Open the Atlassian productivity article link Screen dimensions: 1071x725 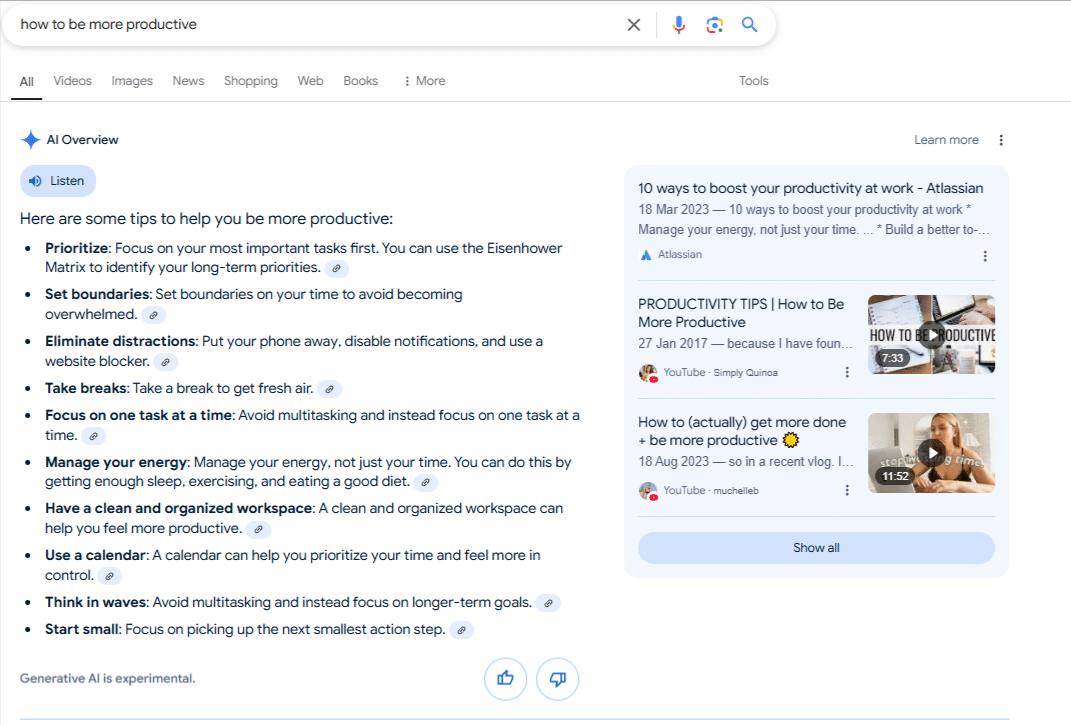pos(810,188)
